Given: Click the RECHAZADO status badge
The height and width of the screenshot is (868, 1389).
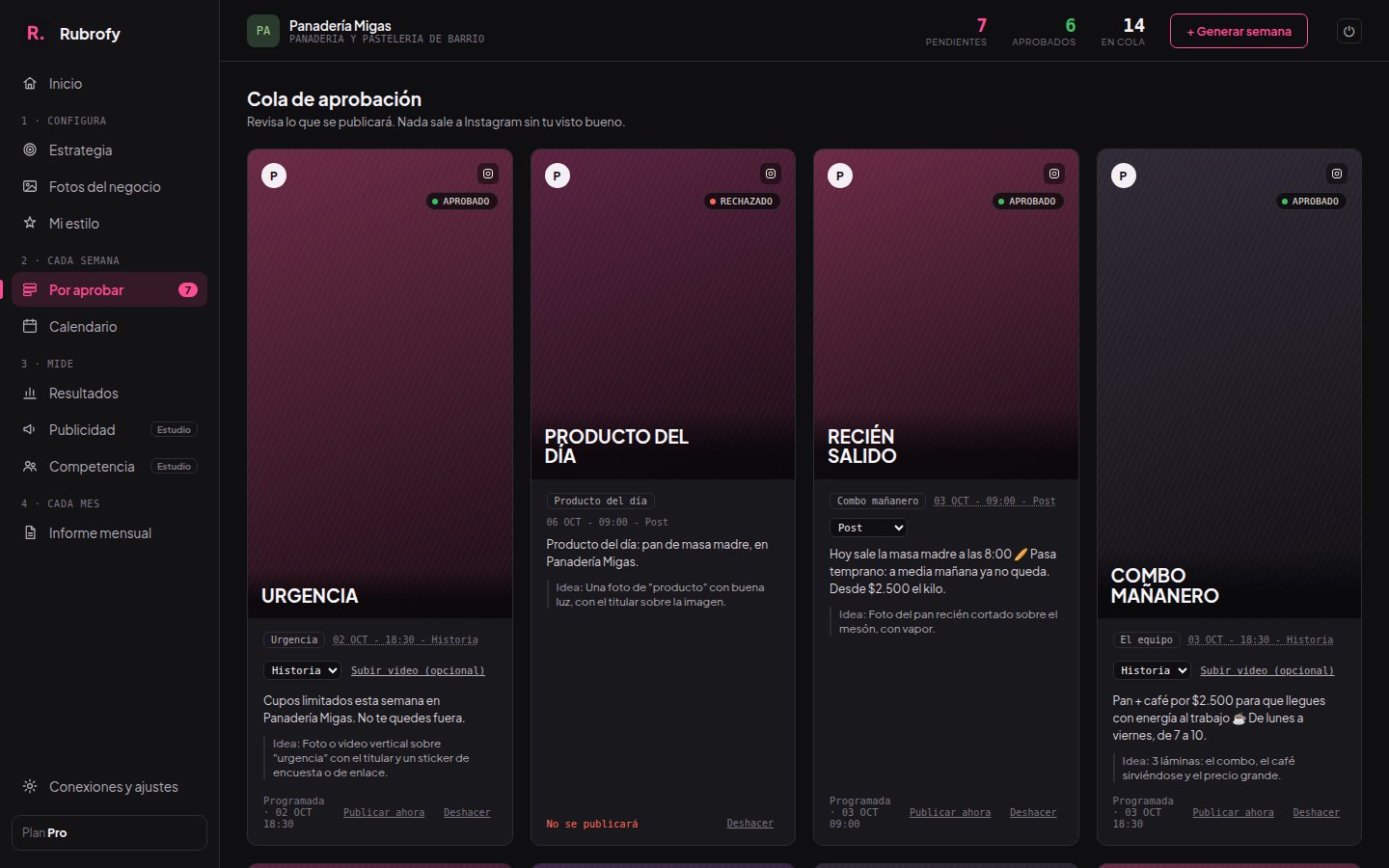Looking at the screenshot, I should click(x=741, y=202).
